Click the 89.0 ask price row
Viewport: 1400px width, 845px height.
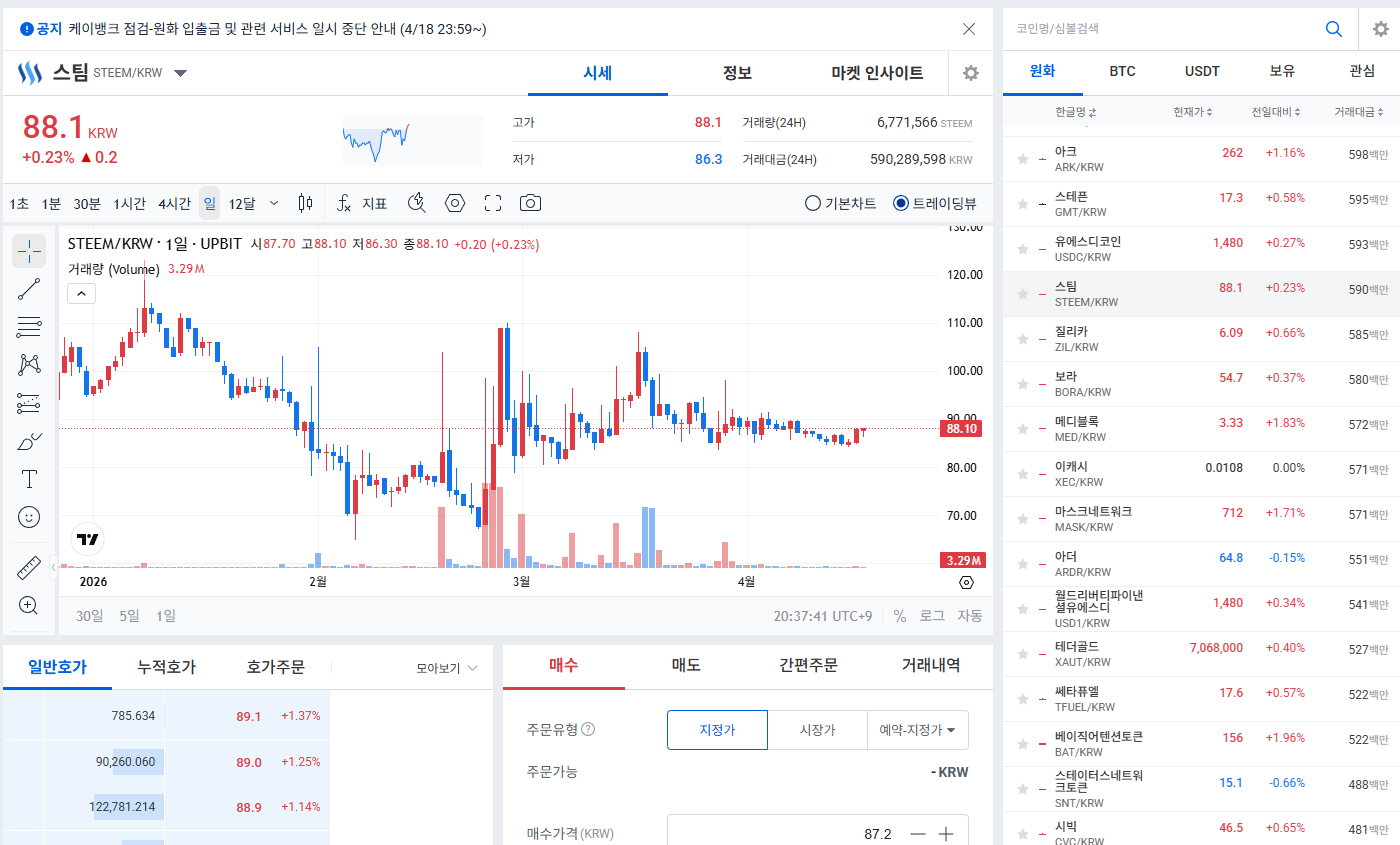coord(166,762)
